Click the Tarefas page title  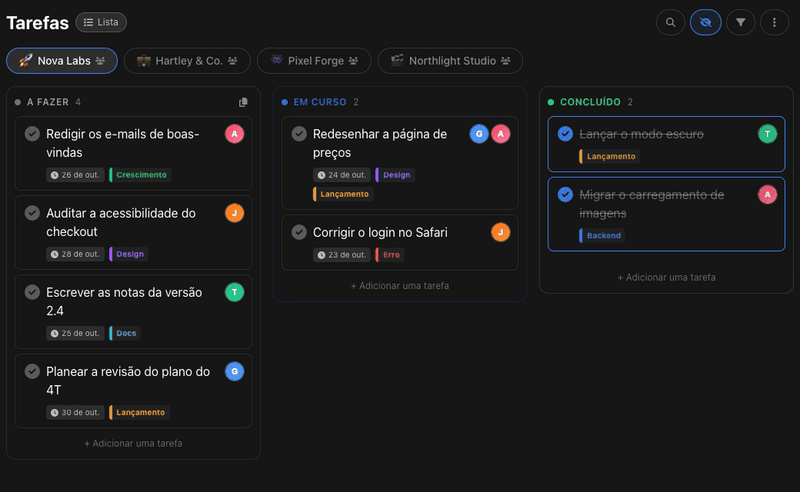coord(37,23)
